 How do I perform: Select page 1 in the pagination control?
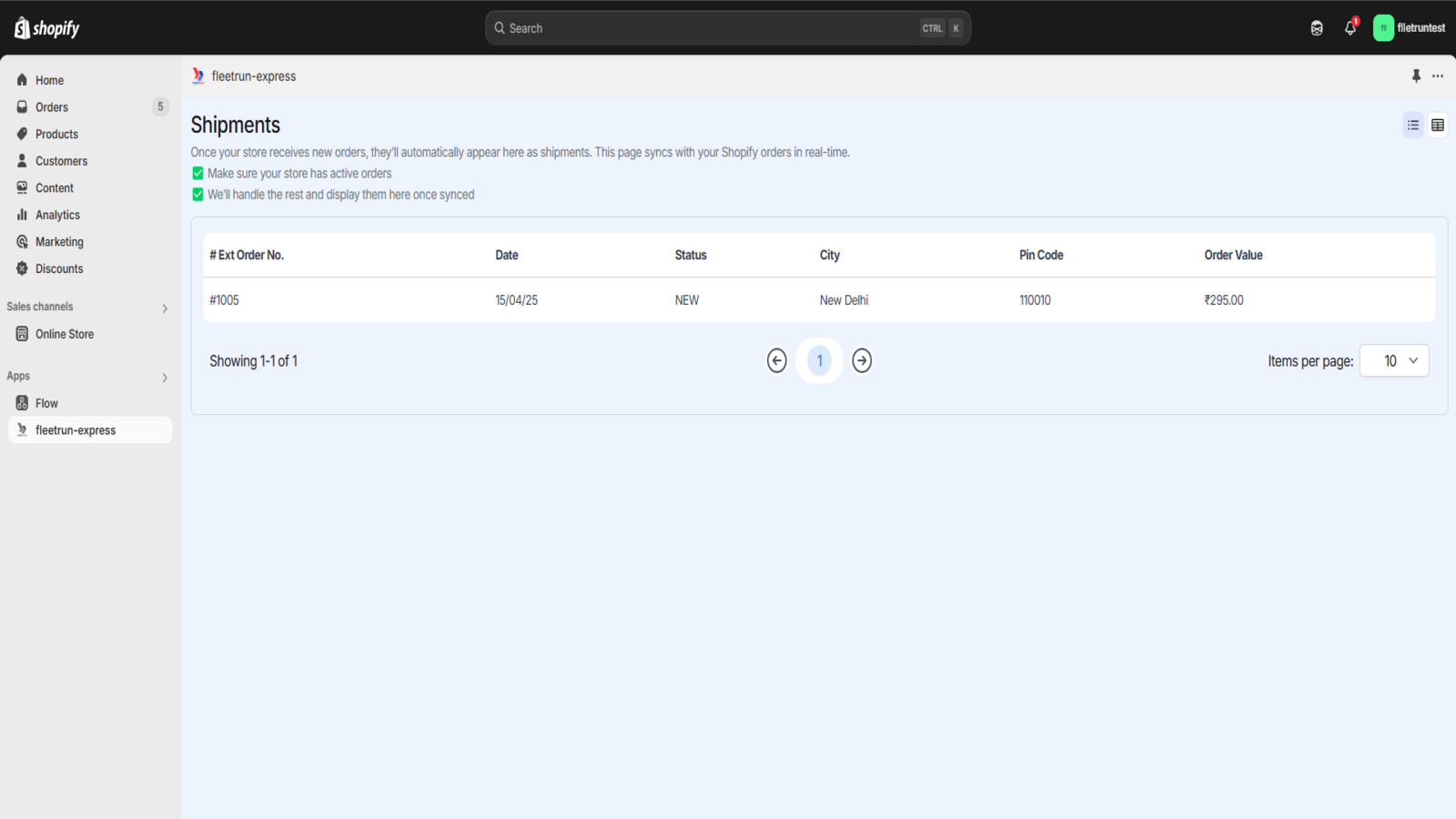tap(819, 360)
